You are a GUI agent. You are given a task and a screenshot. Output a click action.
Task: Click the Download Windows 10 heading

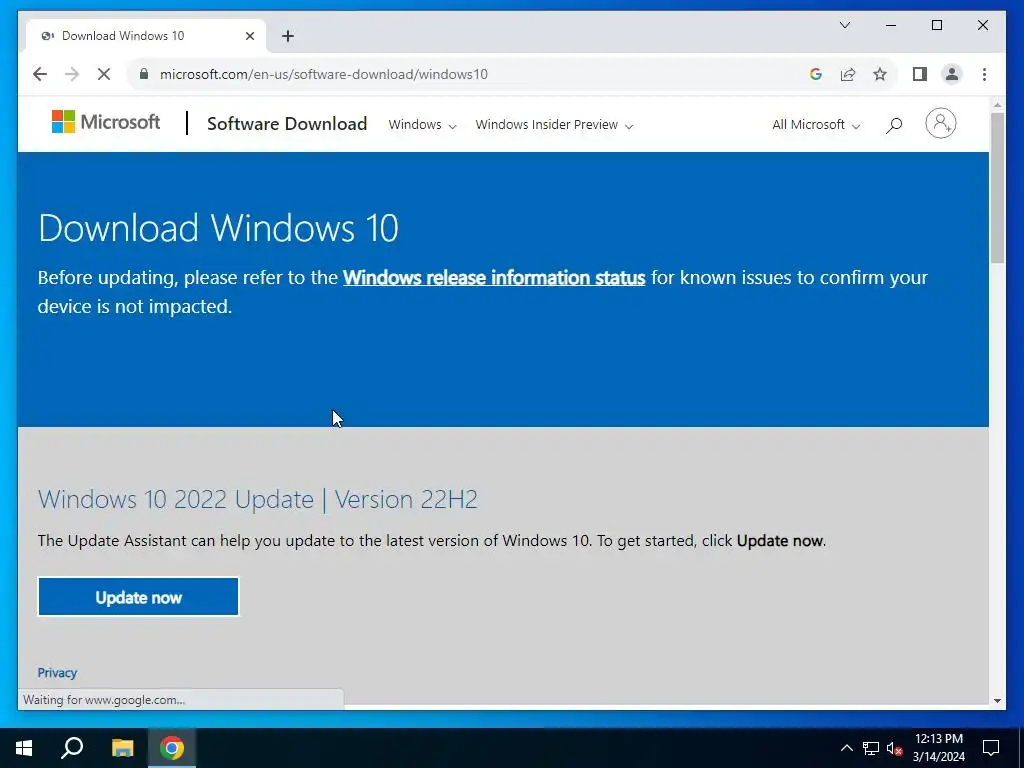pyautogui.click(x=218, y=228)
